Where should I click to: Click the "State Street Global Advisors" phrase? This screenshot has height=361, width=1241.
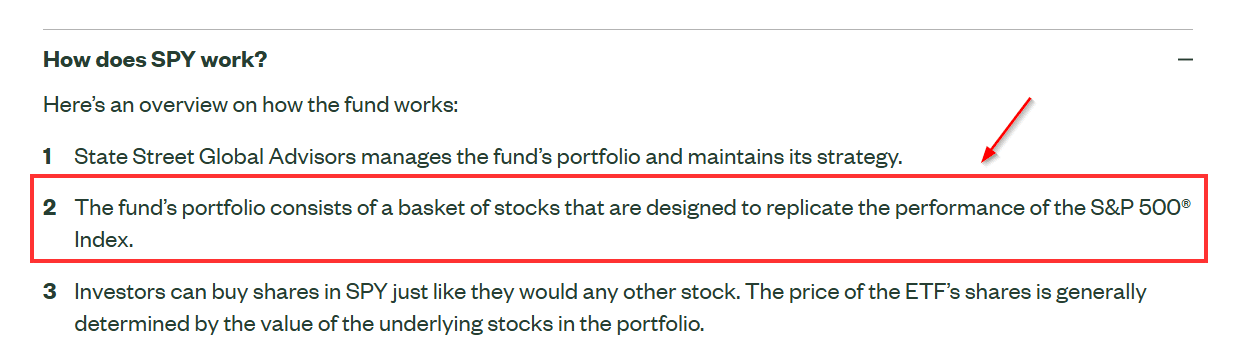215,156
